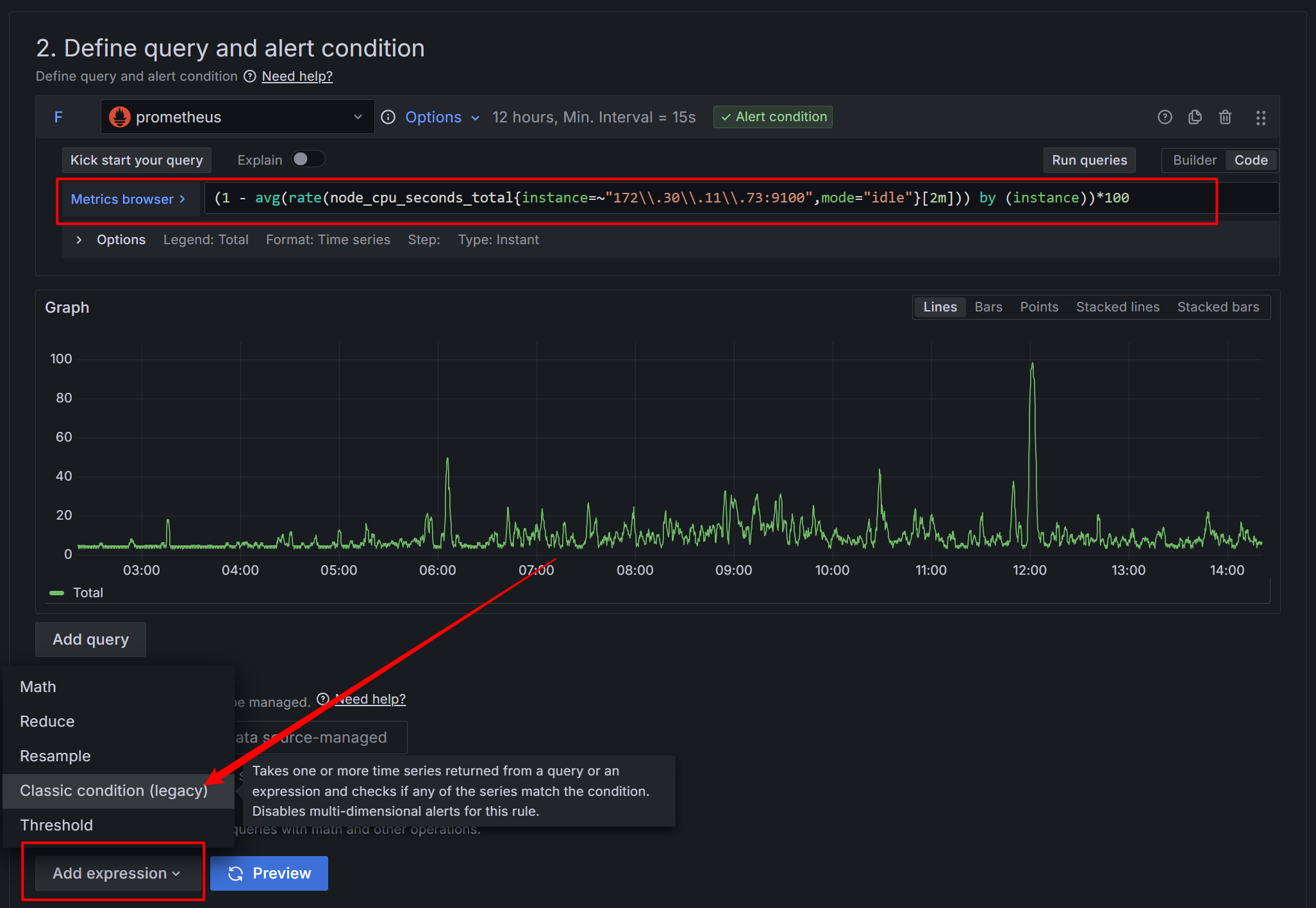This screenshot has height=908, width=1316.
Task: Click help icon beside Define query text
Action: 250,76
